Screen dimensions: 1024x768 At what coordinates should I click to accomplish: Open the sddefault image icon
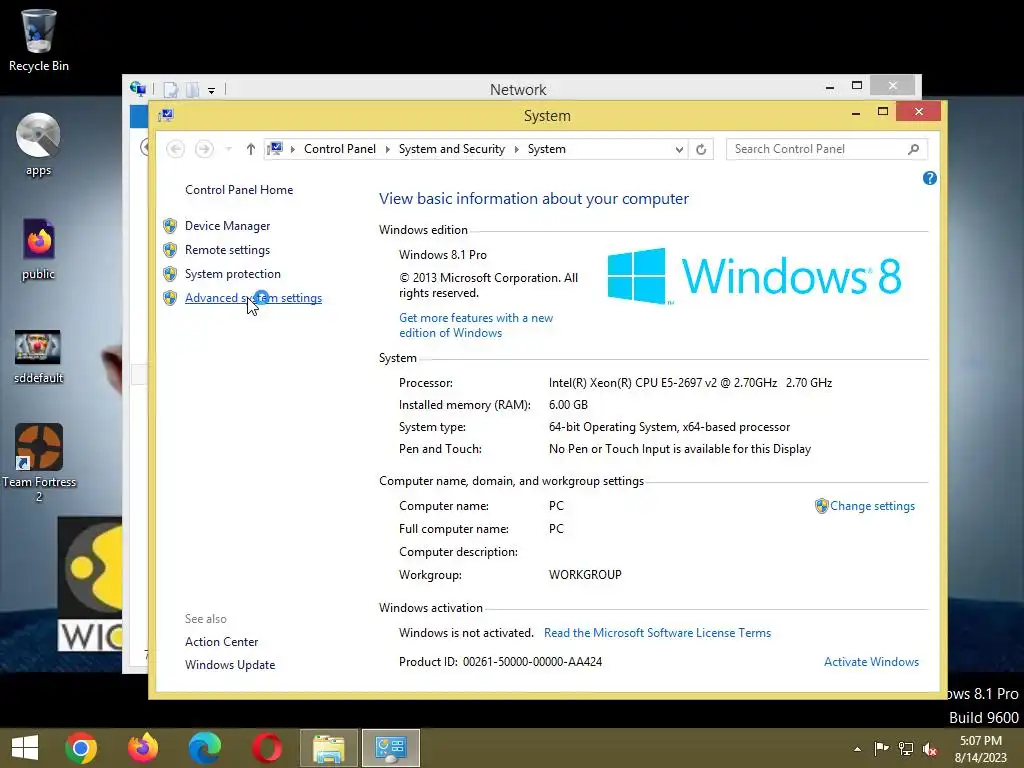point(39,357)
